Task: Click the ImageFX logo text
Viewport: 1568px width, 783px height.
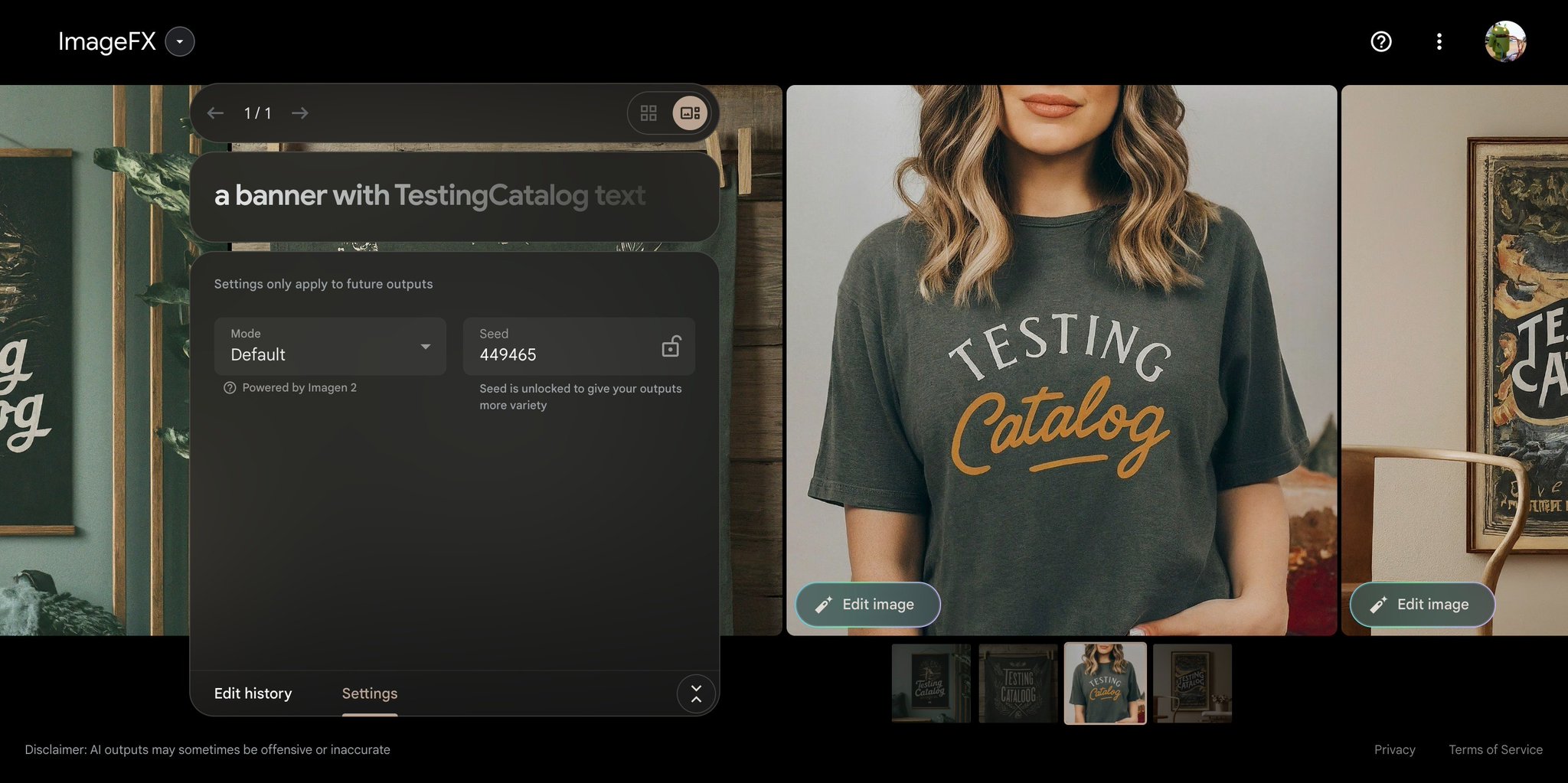Action: click(x=107, y=41)
